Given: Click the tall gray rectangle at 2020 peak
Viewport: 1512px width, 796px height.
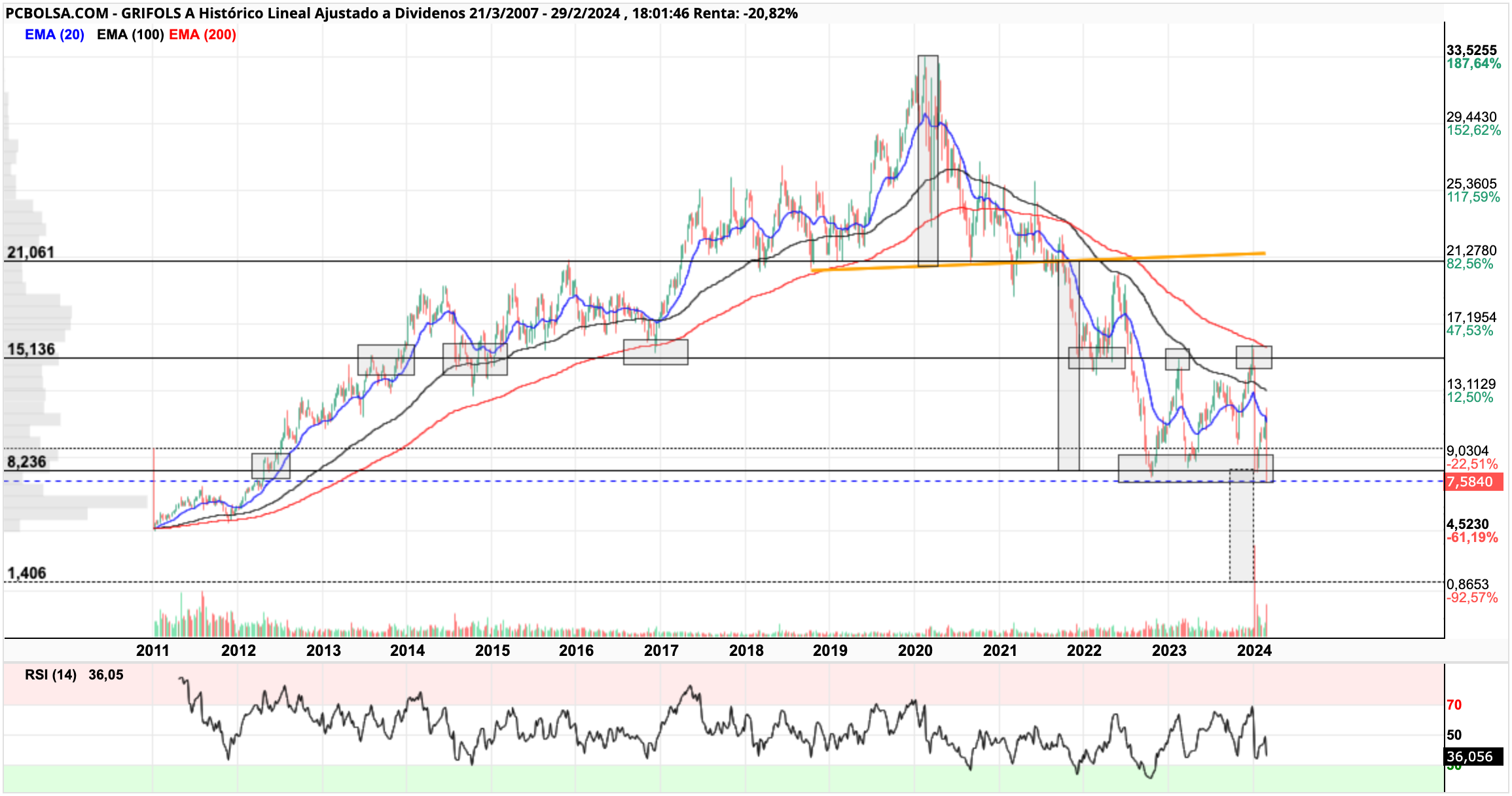Looking at the screenshot, I should 928,161.
